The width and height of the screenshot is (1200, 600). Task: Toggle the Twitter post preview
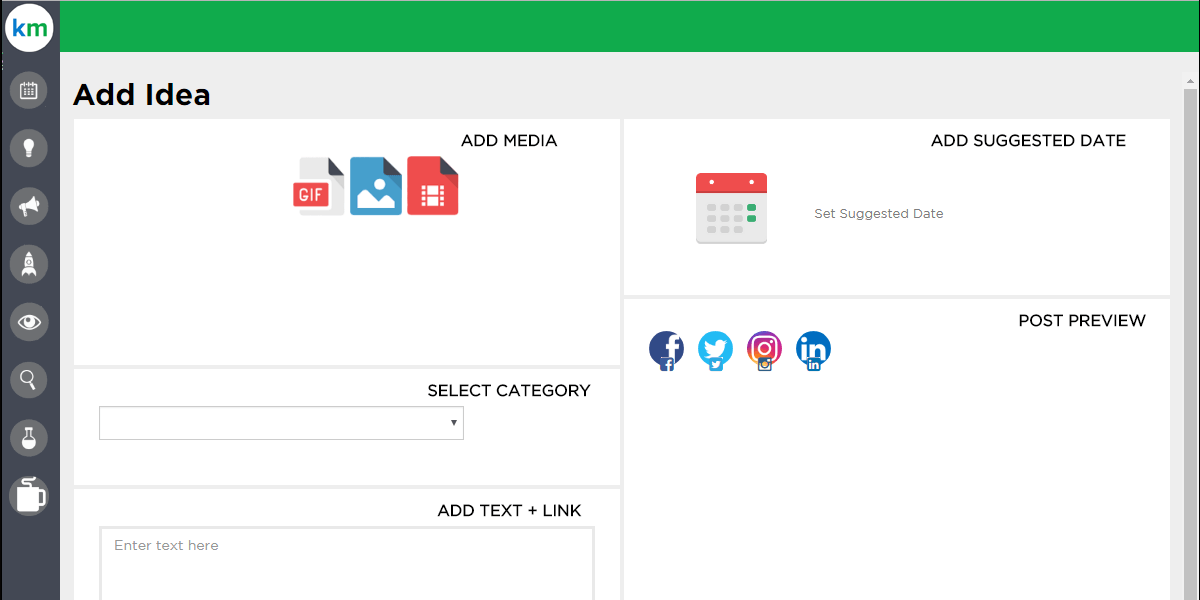(715, 349)
